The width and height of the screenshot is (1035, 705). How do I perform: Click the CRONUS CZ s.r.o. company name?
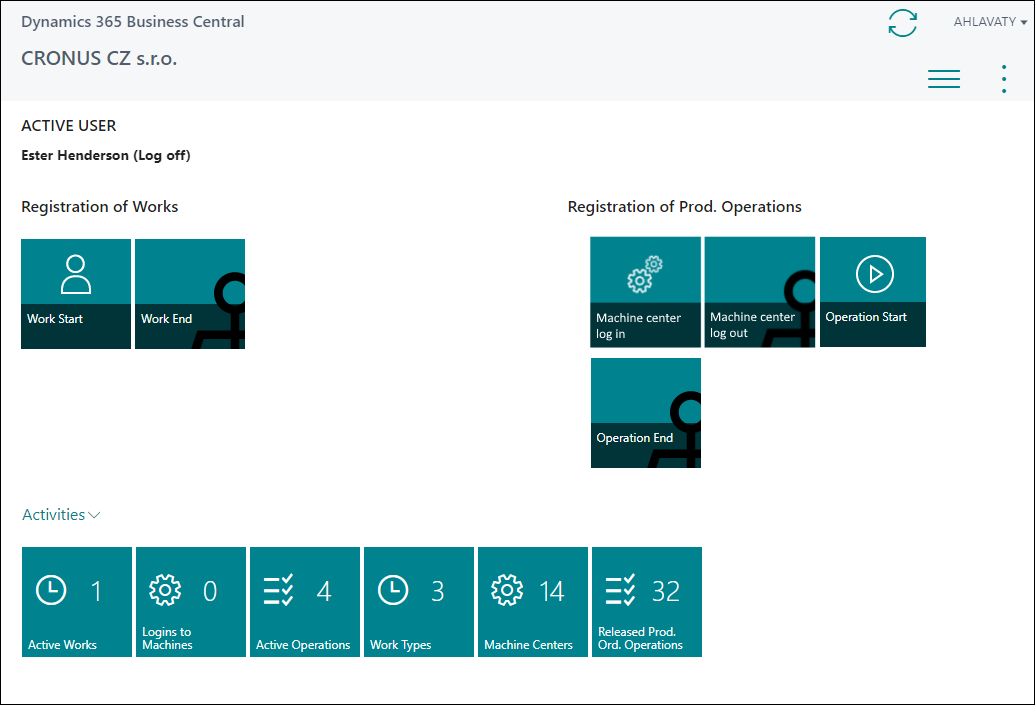coord(99,59)
